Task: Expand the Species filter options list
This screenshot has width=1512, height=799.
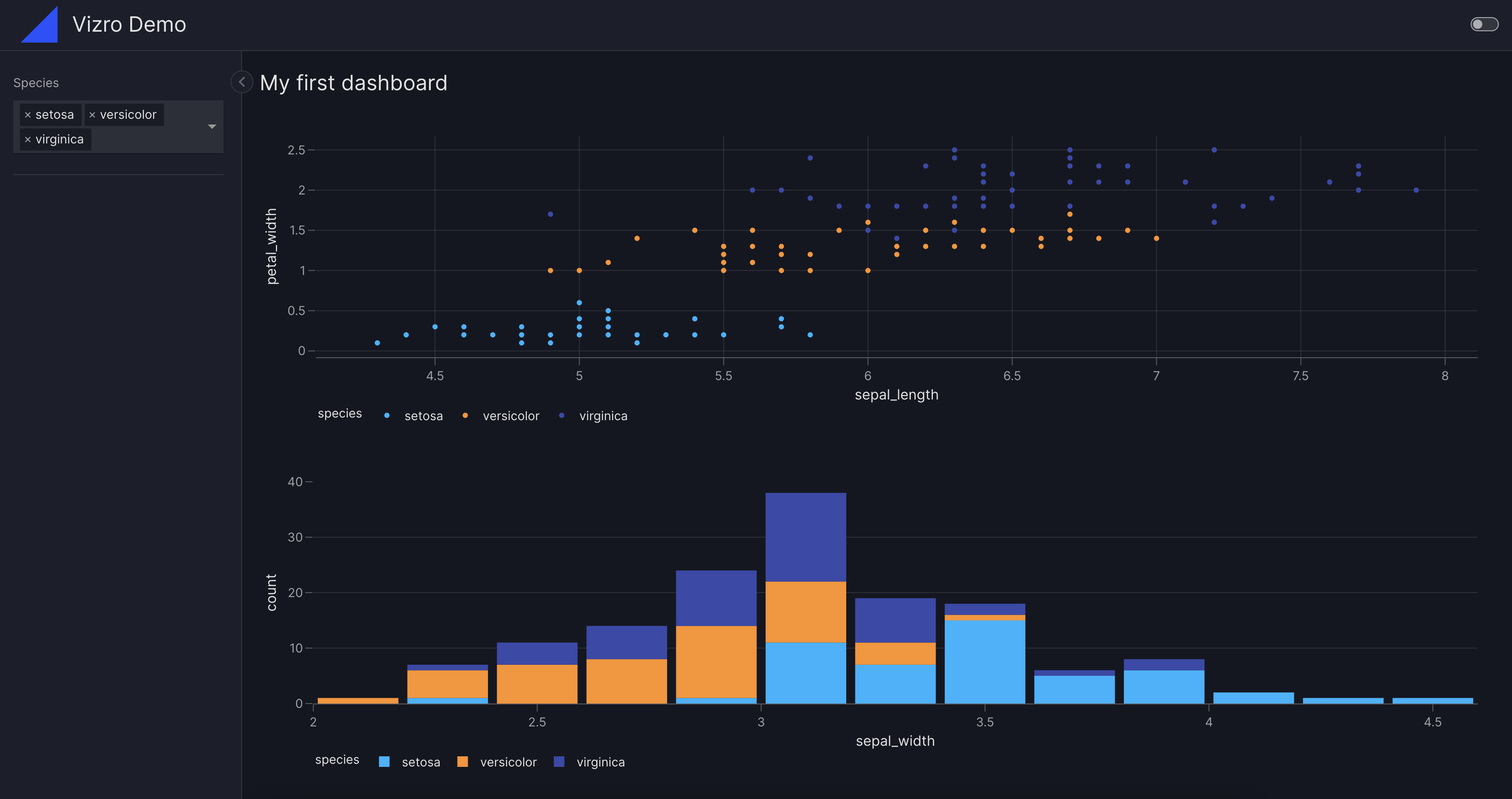Action: point(212,126)
